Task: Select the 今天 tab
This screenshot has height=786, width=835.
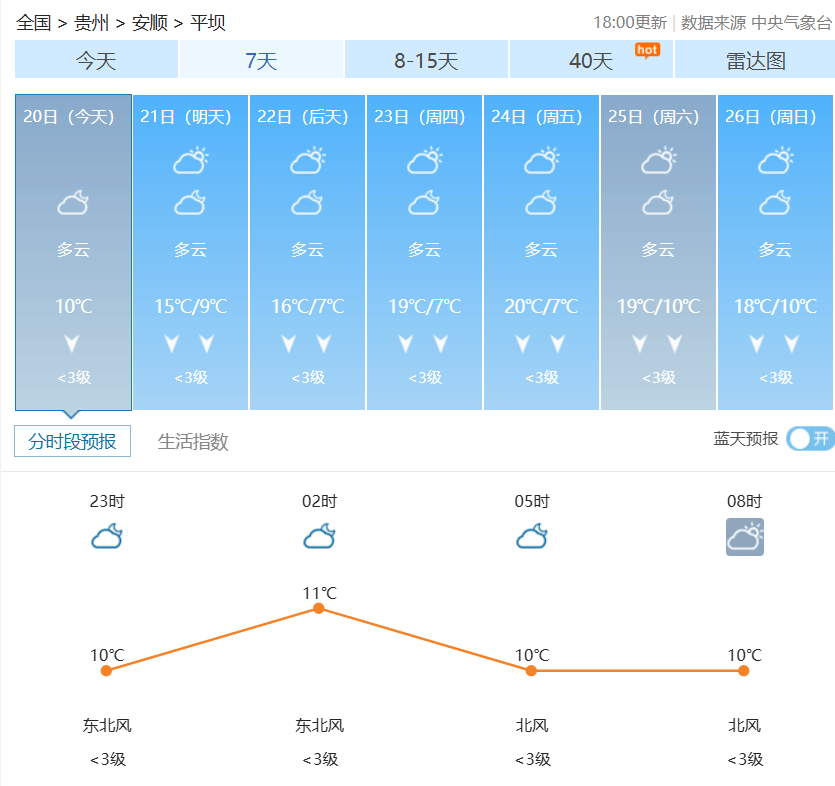Action: pyautogui.click(x=96, y=61)
